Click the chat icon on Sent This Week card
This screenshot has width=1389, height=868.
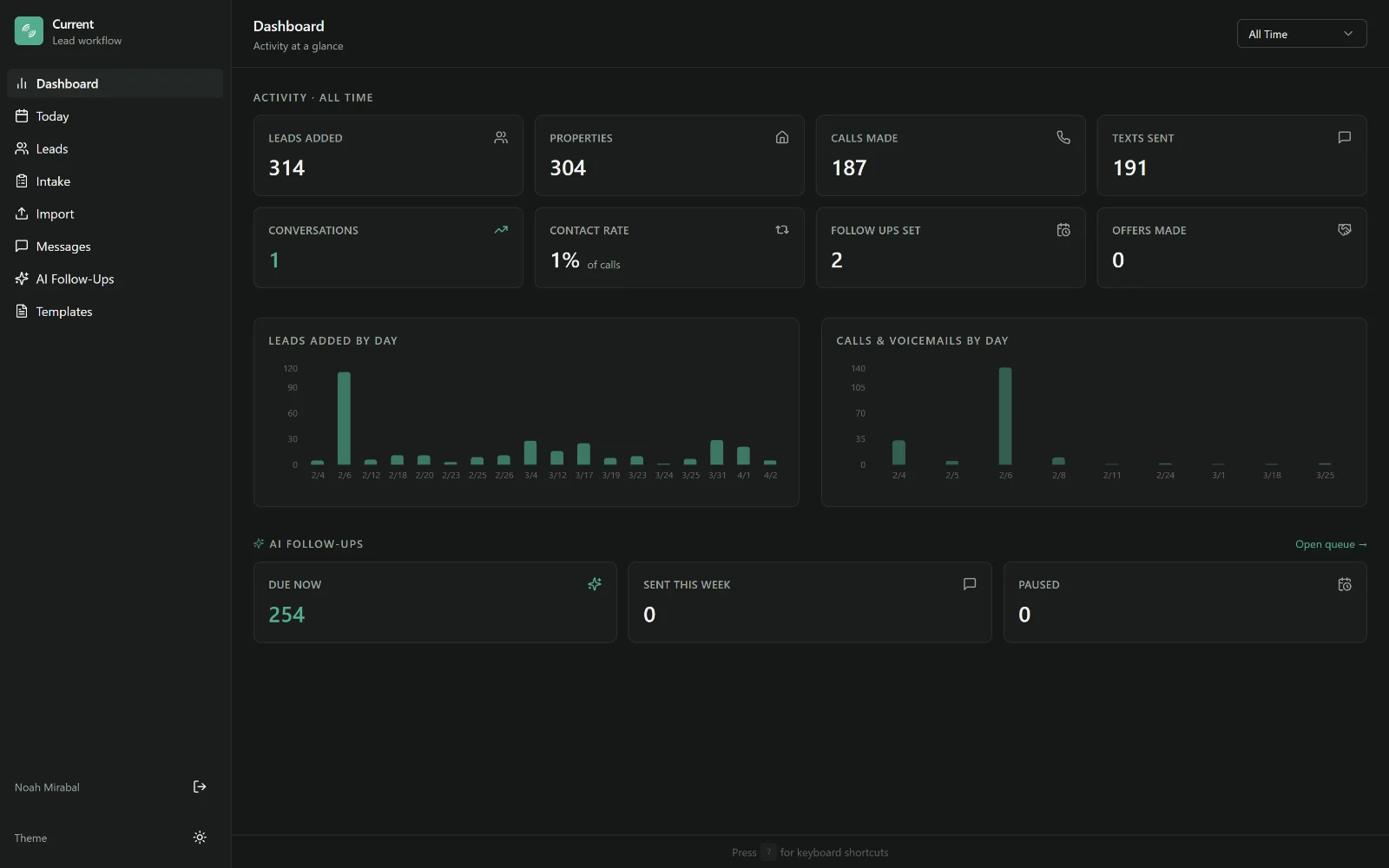click(970, 584)
